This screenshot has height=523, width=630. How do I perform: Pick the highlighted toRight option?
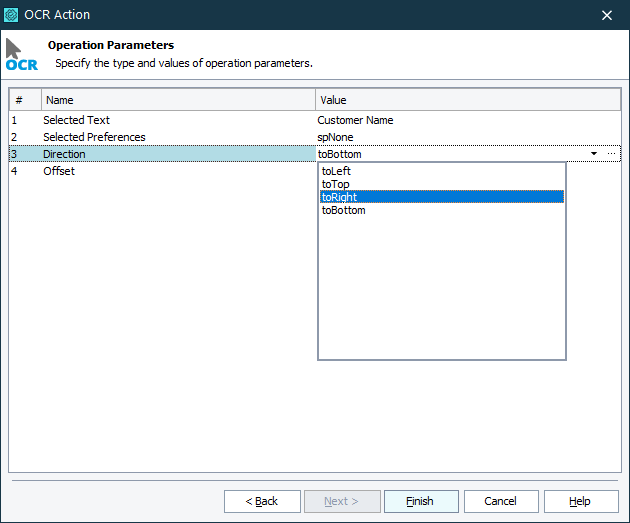point(339,197)
